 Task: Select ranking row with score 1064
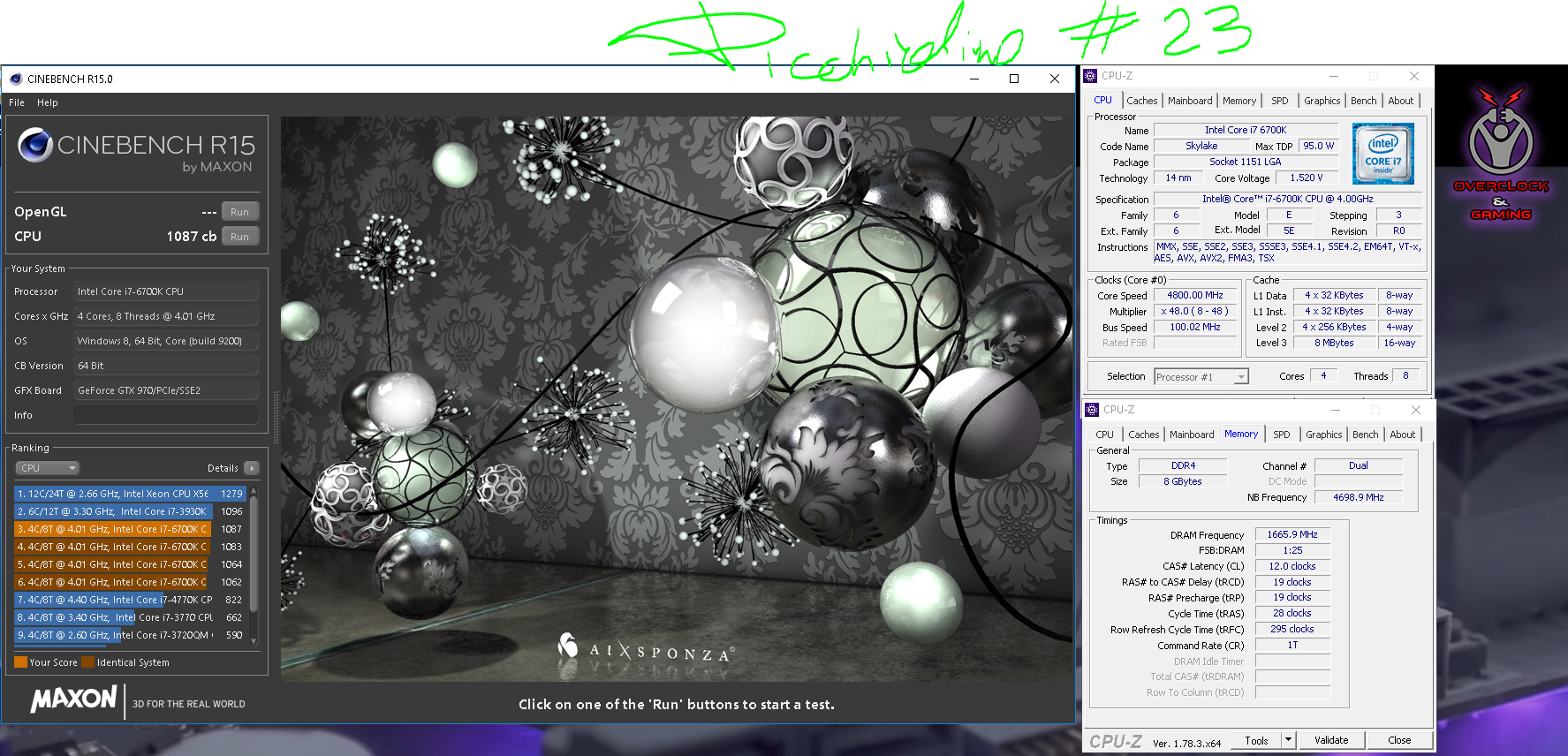130,564
